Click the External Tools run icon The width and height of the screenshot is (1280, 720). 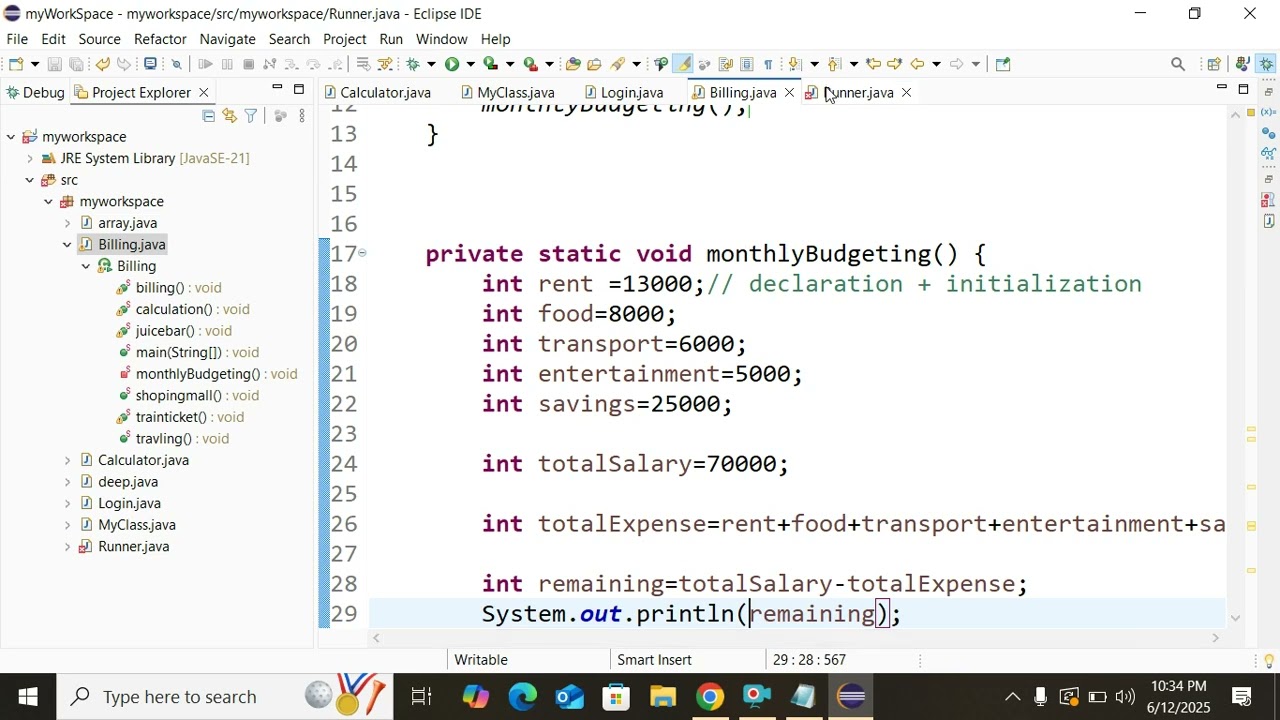[x=531, y=64]
